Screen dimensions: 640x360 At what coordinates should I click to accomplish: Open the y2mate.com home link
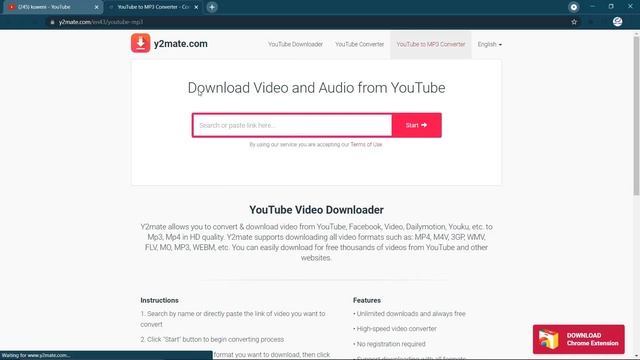click(180, 44)
